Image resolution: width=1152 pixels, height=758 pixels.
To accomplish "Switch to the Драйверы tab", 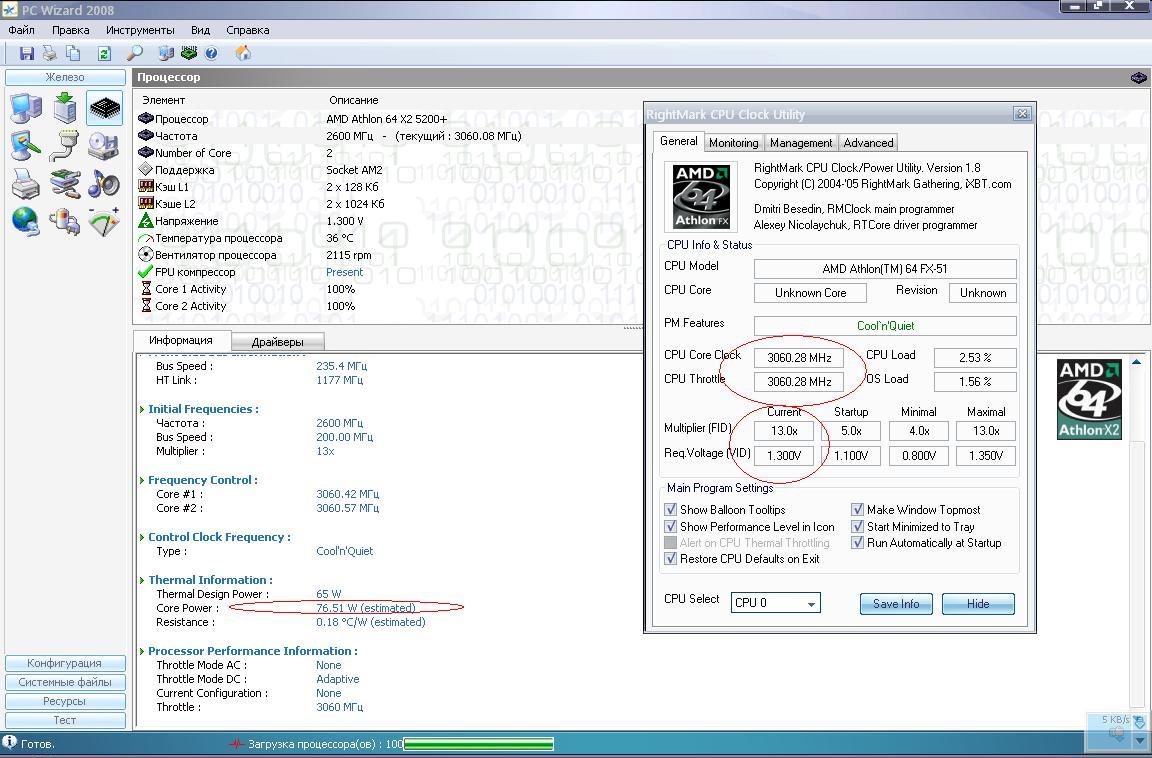I will tap(278, 342).
